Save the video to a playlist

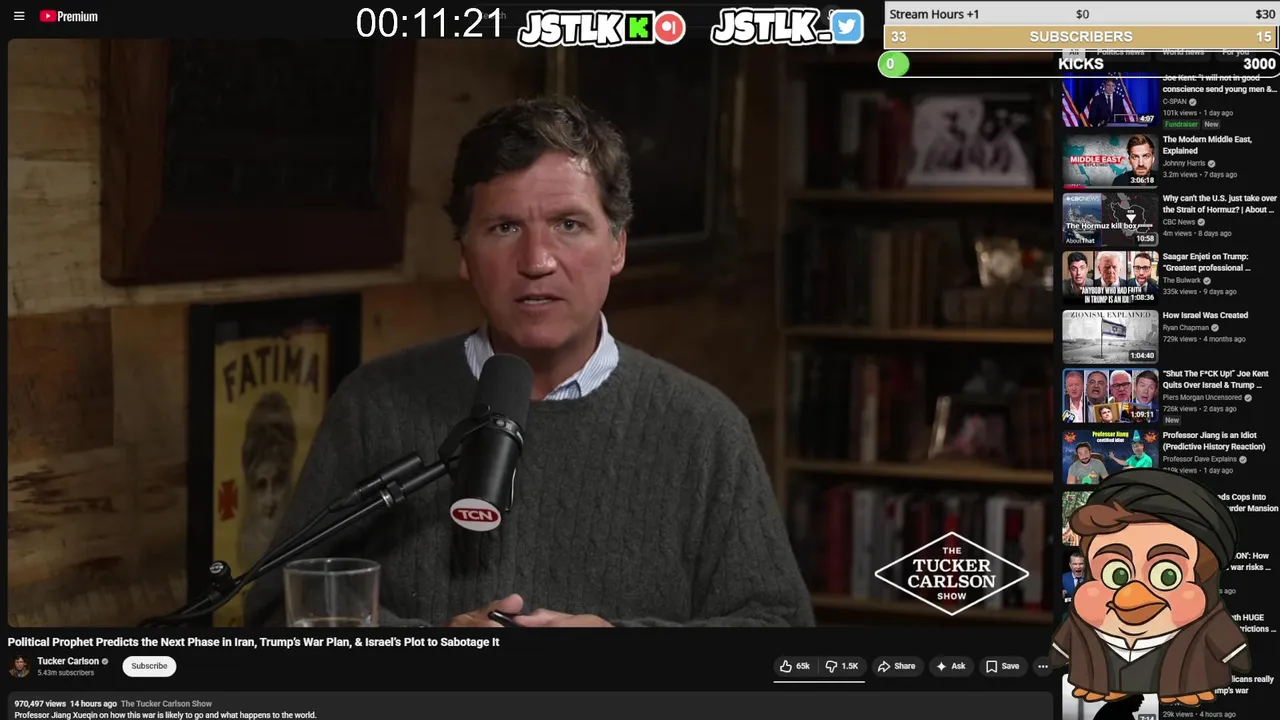(1002, 666)
